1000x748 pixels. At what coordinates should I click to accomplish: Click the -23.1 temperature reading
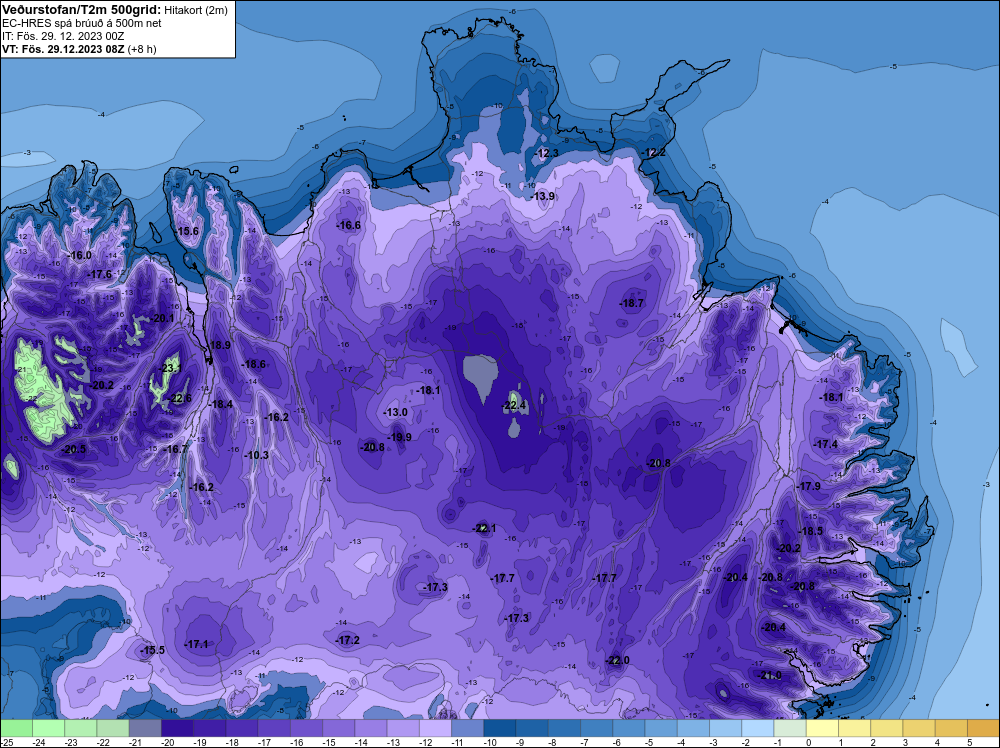170,368
